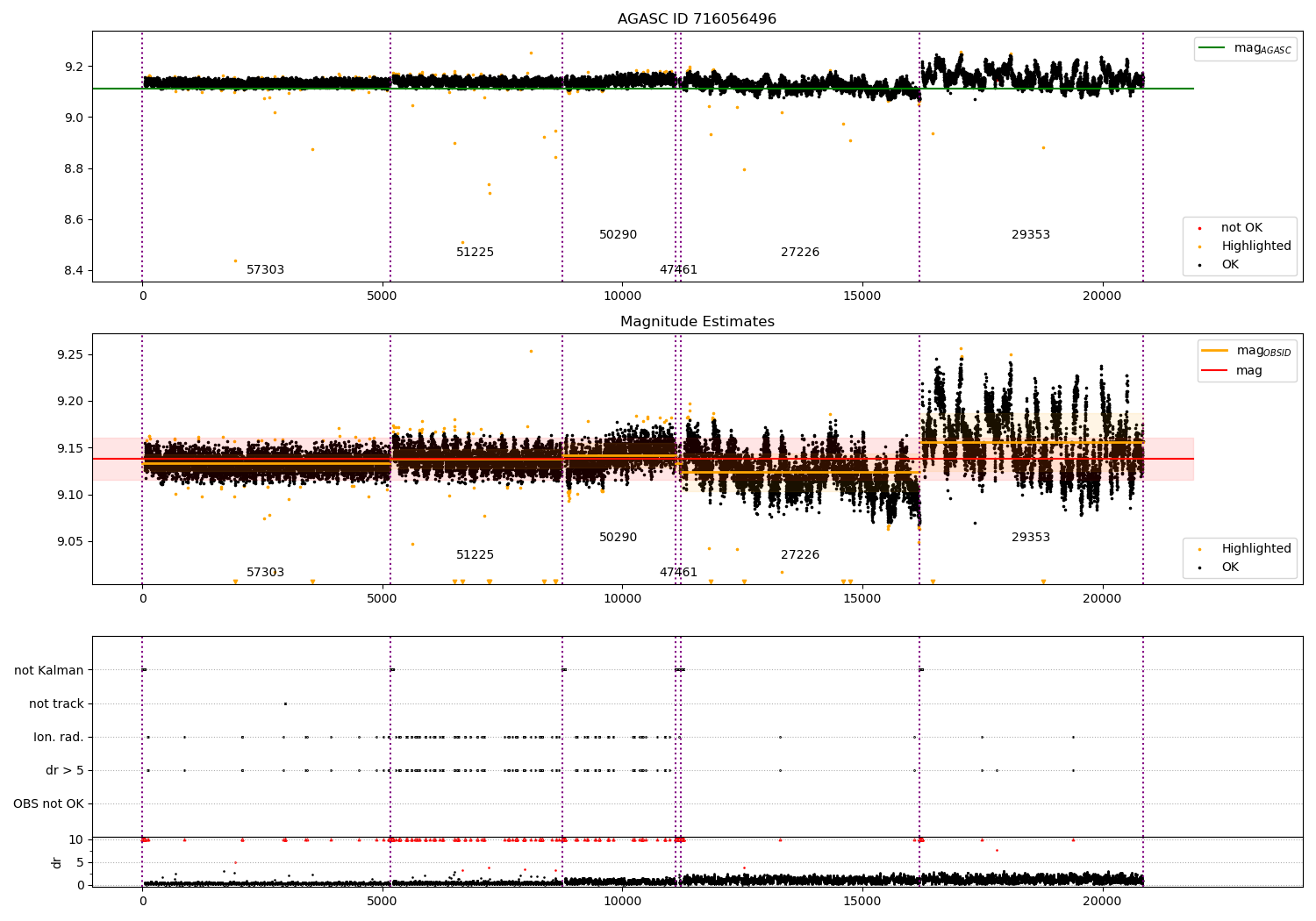Click obsid label 47461 in Magnitude Estimates plot
The height and width of the screenshot is (921, 1316).
(x=678, y=573)
